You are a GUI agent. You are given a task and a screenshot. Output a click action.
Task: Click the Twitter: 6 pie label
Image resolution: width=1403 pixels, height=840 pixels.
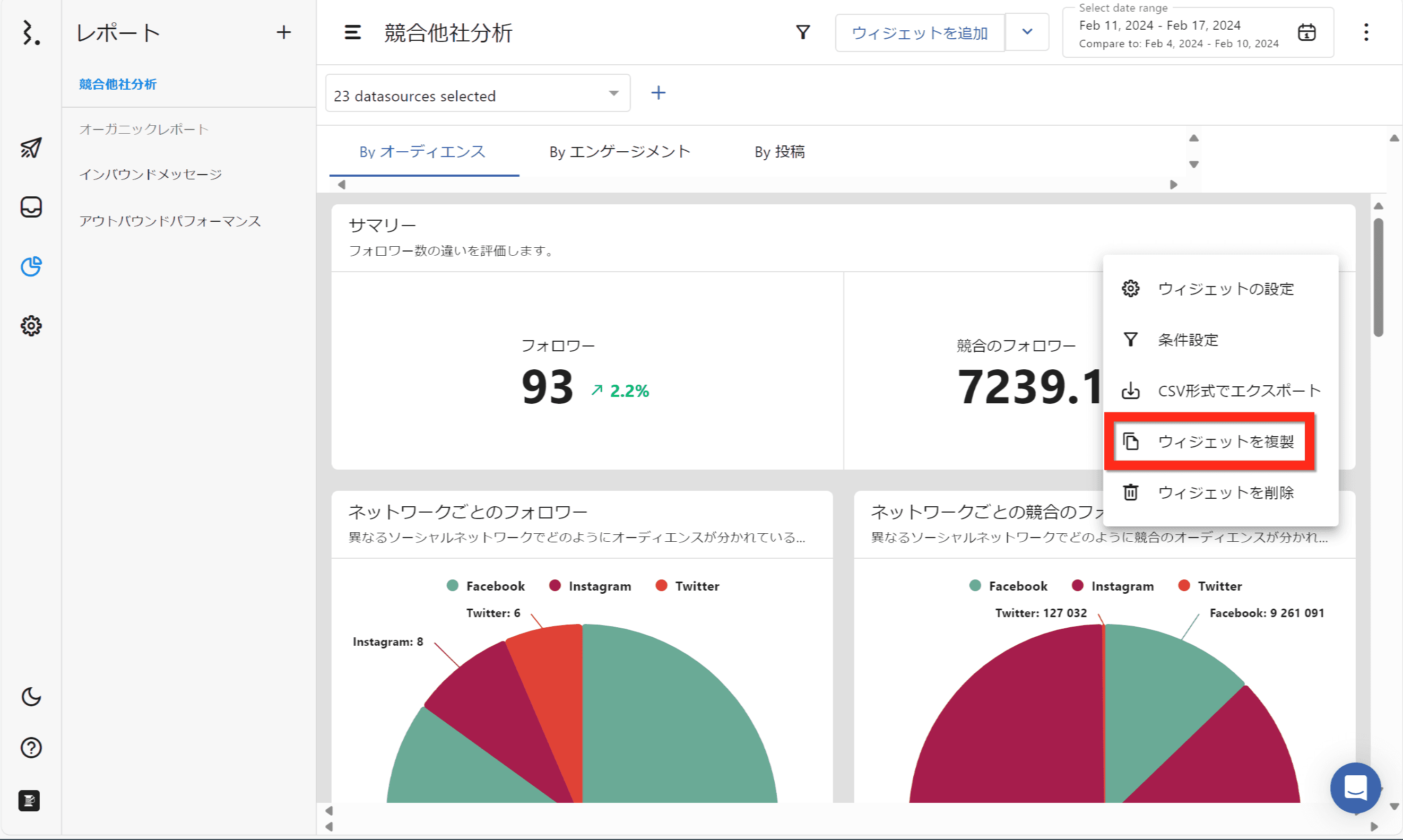coord(493,613)
